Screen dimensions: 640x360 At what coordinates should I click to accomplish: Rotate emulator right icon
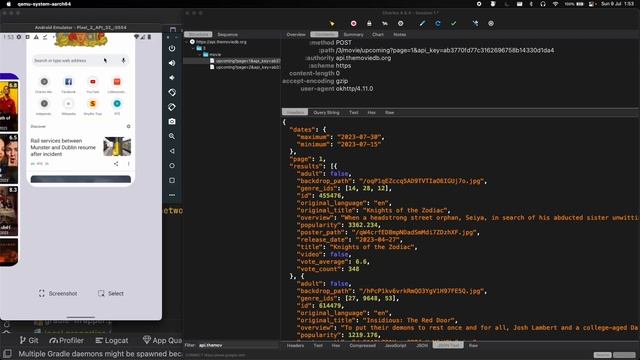click(172, 107)
